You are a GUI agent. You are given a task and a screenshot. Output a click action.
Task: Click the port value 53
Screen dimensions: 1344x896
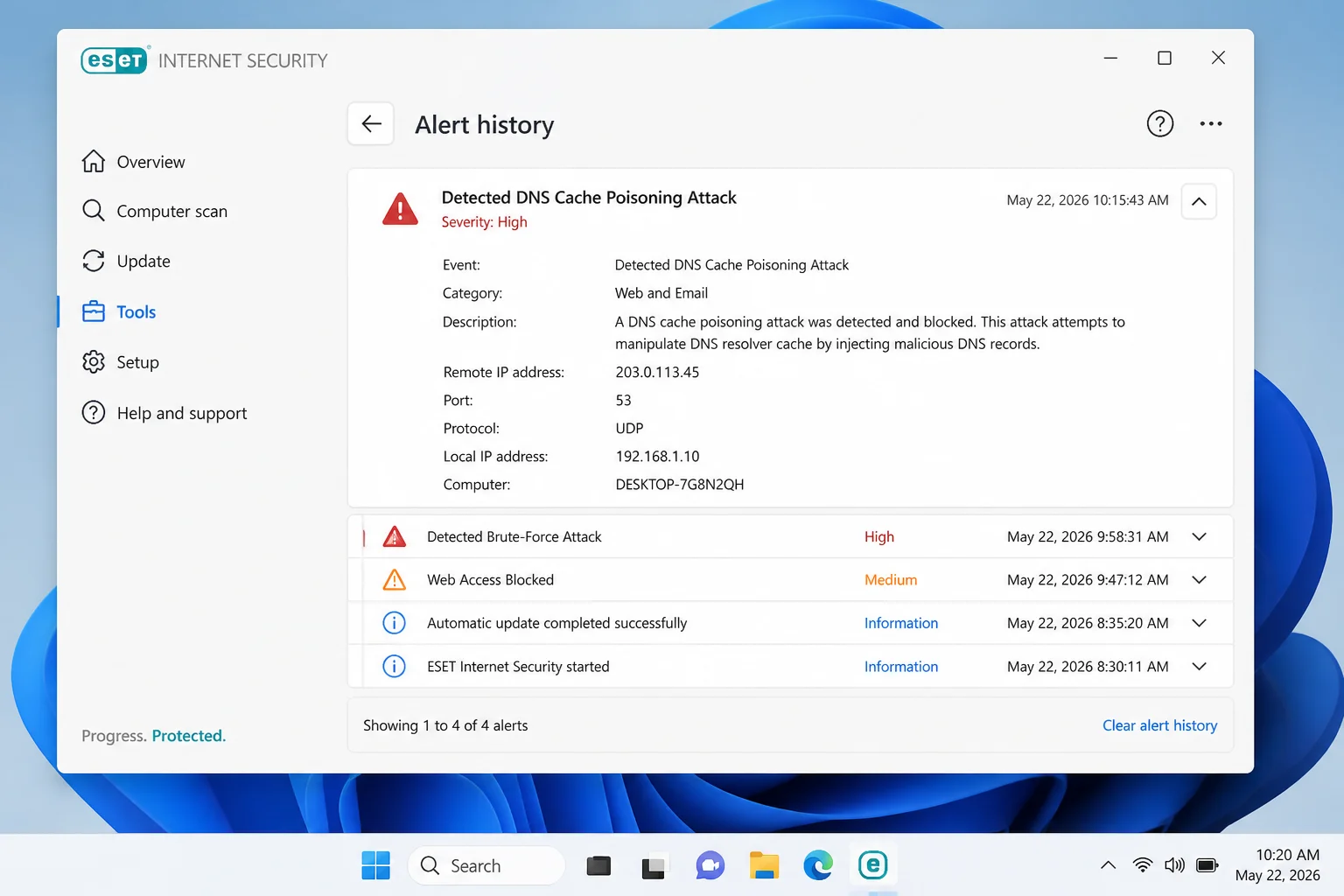click(x=623, y=400)
